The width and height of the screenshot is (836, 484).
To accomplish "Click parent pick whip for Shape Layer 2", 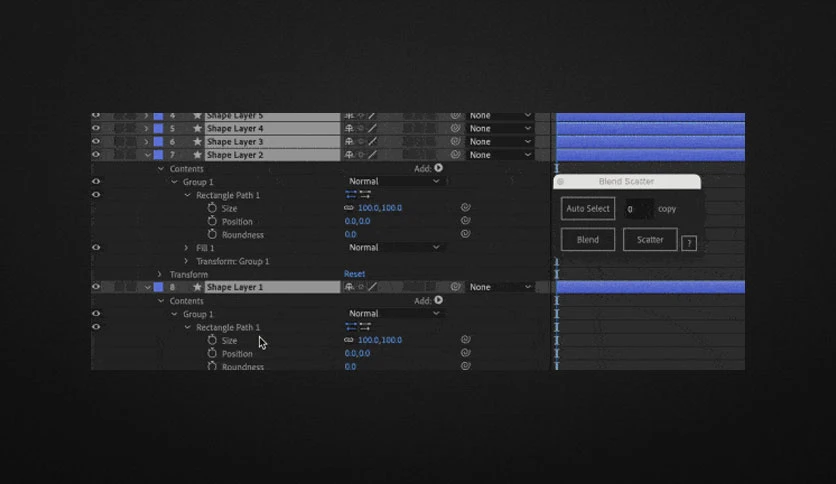I will click(x=455, y=155).
